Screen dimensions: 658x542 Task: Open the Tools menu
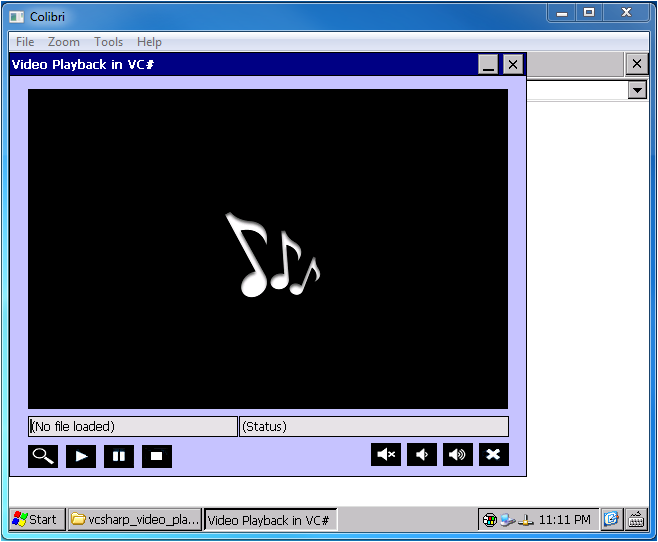point(108,42)
